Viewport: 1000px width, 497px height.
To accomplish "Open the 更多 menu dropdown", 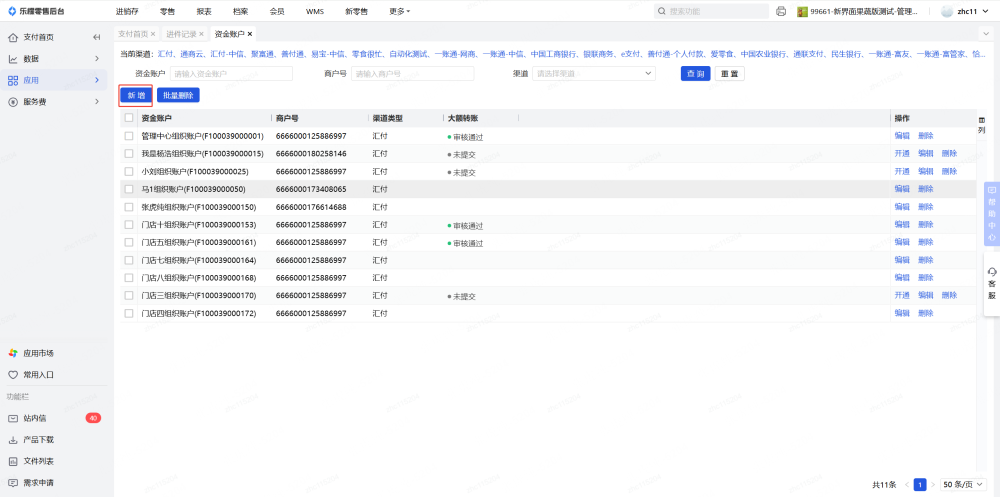I will pos(400,11).
